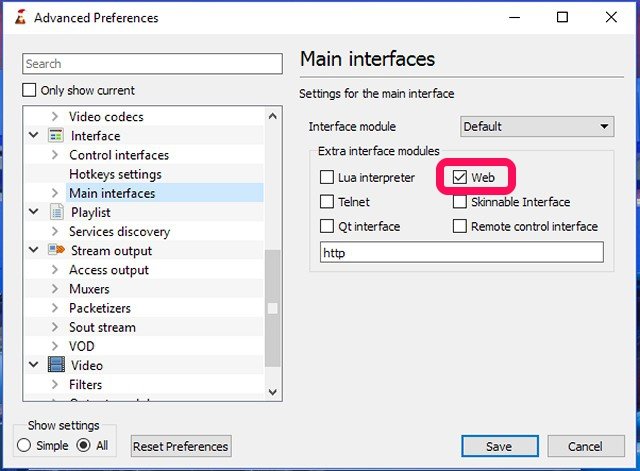Image resolution: width=640 pixels, height=471 pixels.
Task: Select the Simple settings radio button
Action: click(x=24, y=446)
